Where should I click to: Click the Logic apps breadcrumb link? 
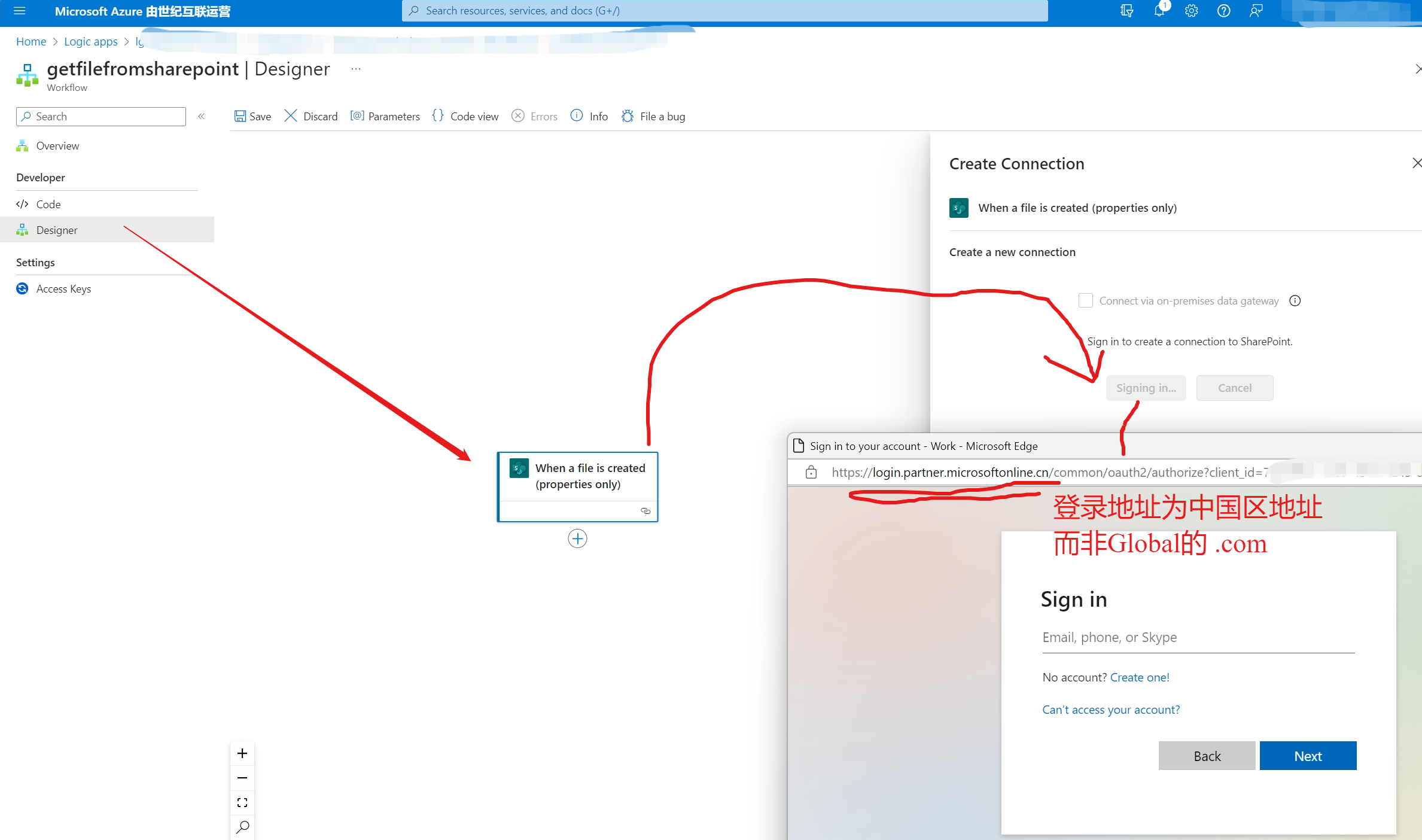pyautogui.click(x=91, y=41)
